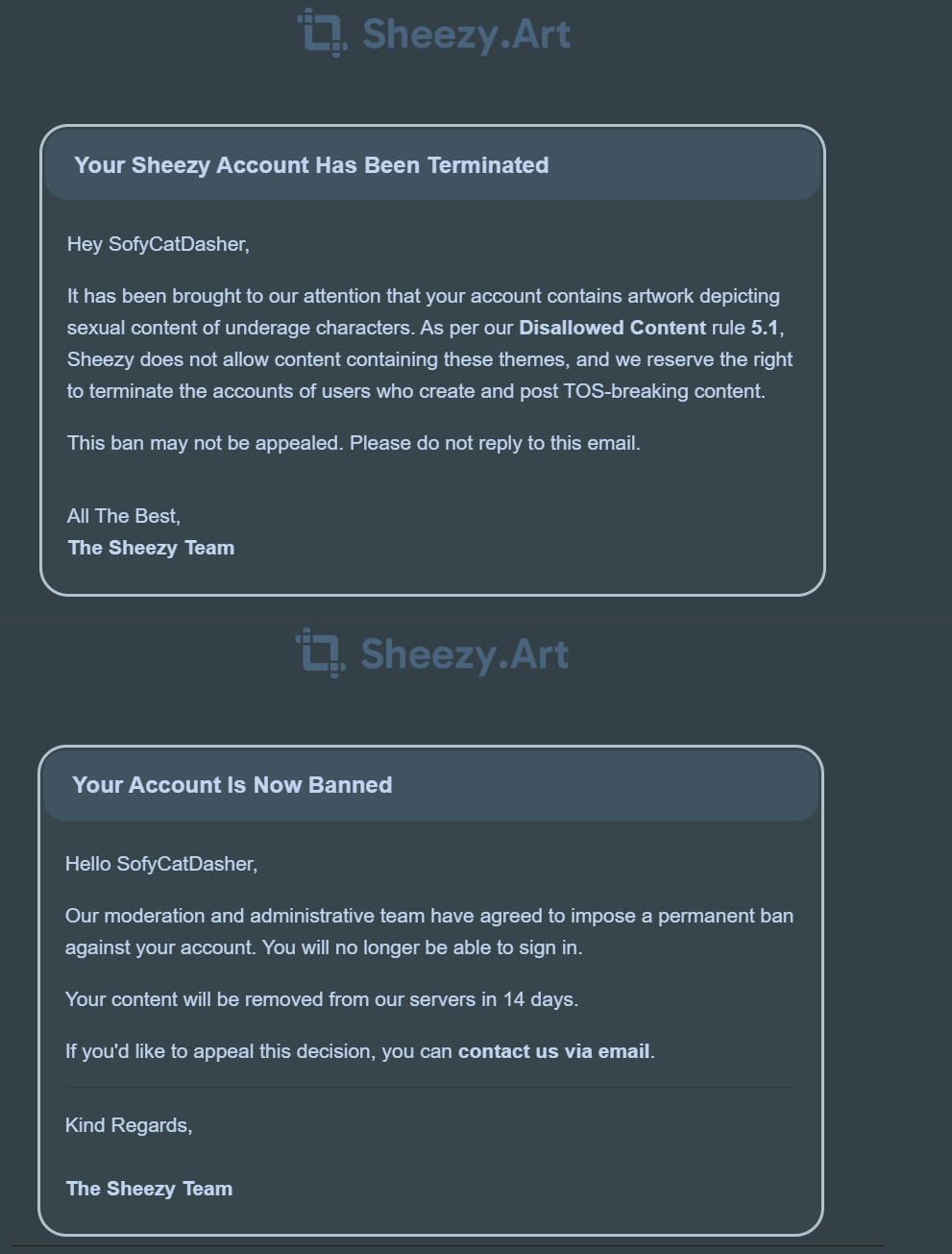Click the 'All The Best,' sign-off text
952x1254 pixels.
[x=124, y=516]
